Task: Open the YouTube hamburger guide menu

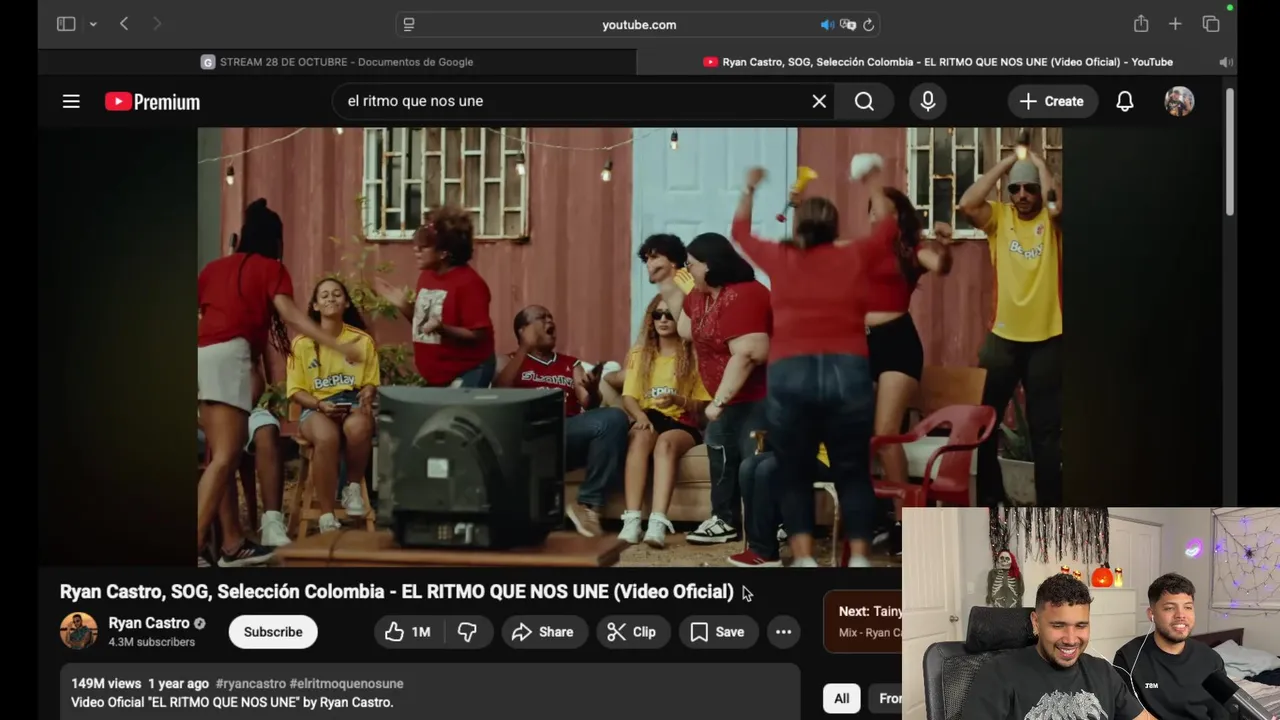Action: (x=71, y=101)
